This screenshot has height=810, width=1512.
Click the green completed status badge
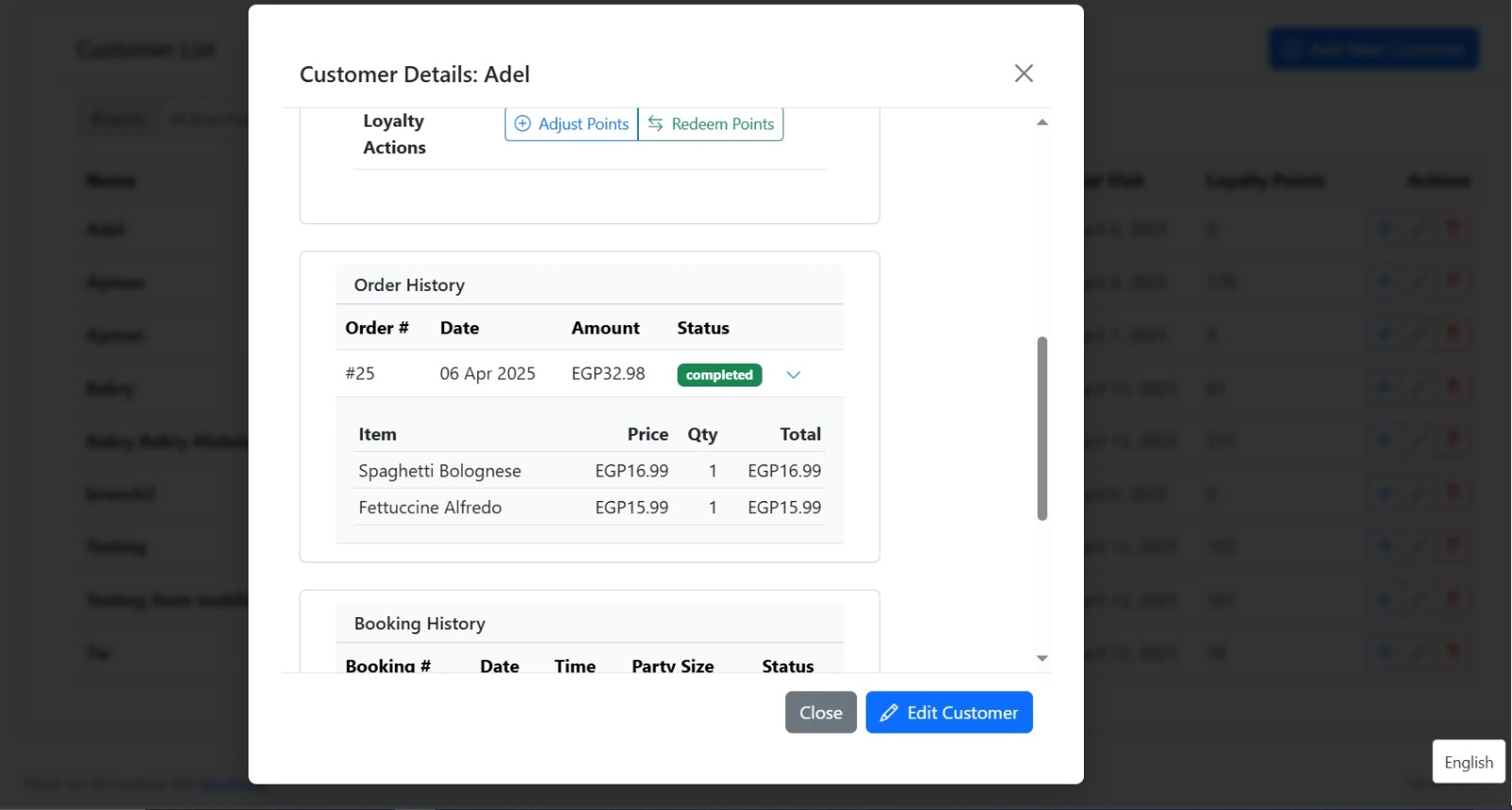coord(719,375)
